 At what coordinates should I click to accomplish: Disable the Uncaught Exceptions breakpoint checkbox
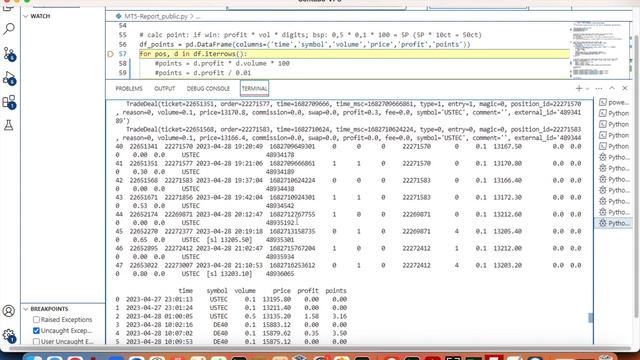click(36, 331)
